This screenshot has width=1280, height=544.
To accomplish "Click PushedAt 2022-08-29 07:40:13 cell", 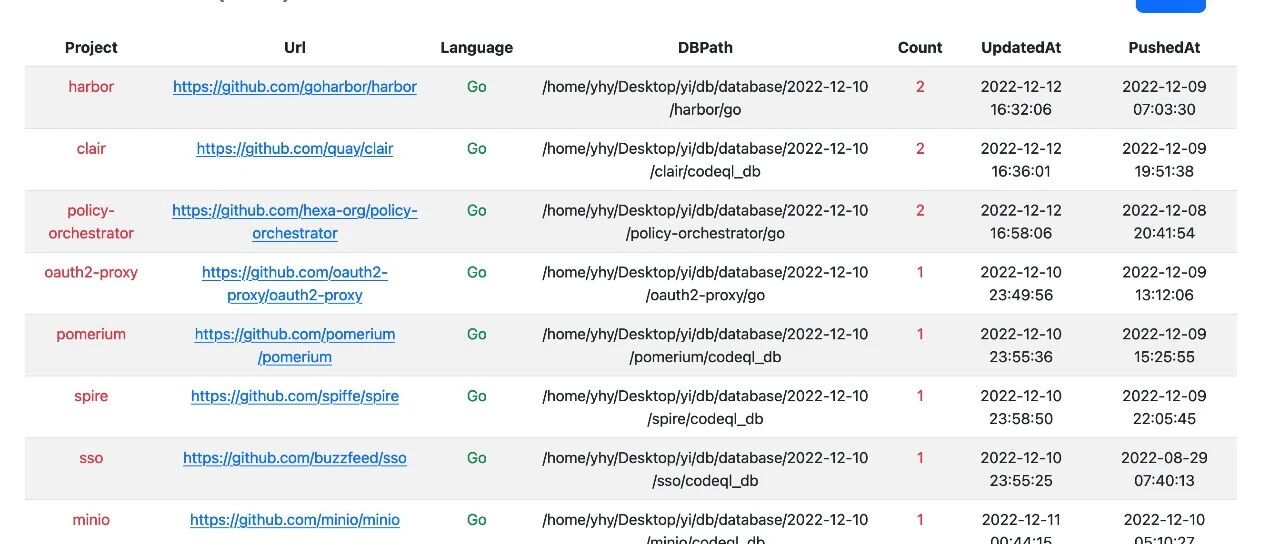I will (x=1164, y=470).
